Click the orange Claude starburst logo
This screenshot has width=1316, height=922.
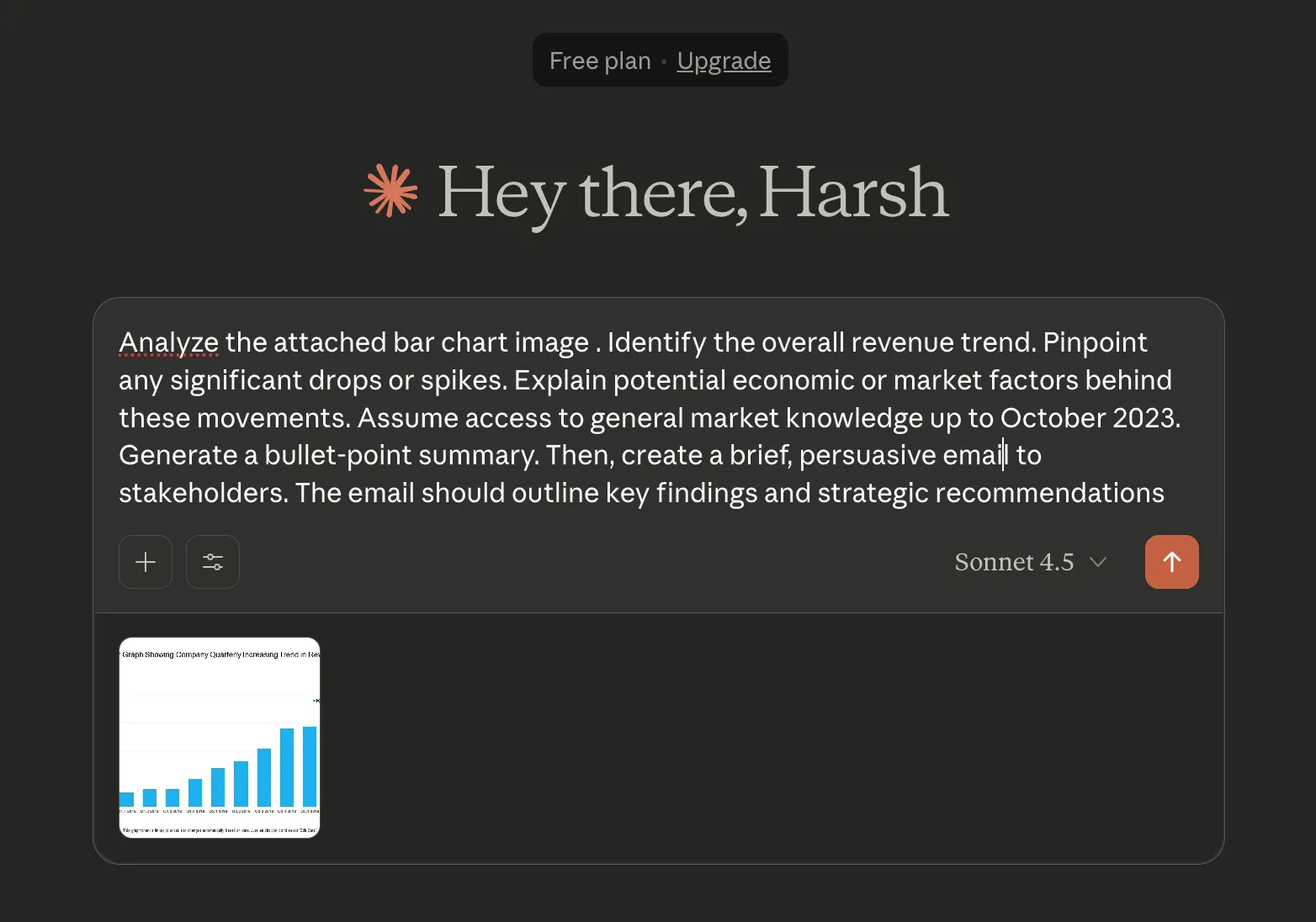[390, 191]
